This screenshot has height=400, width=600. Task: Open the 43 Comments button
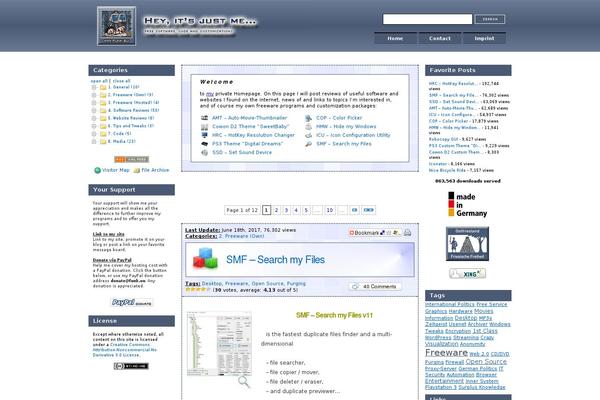click(x=375, y=287)
